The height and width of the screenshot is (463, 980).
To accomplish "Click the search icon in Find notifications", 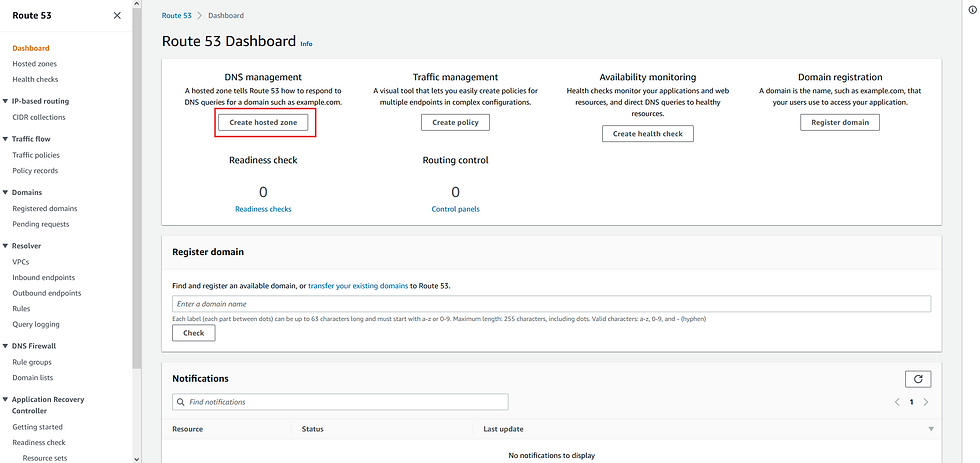I will click(x=181, y=402).
